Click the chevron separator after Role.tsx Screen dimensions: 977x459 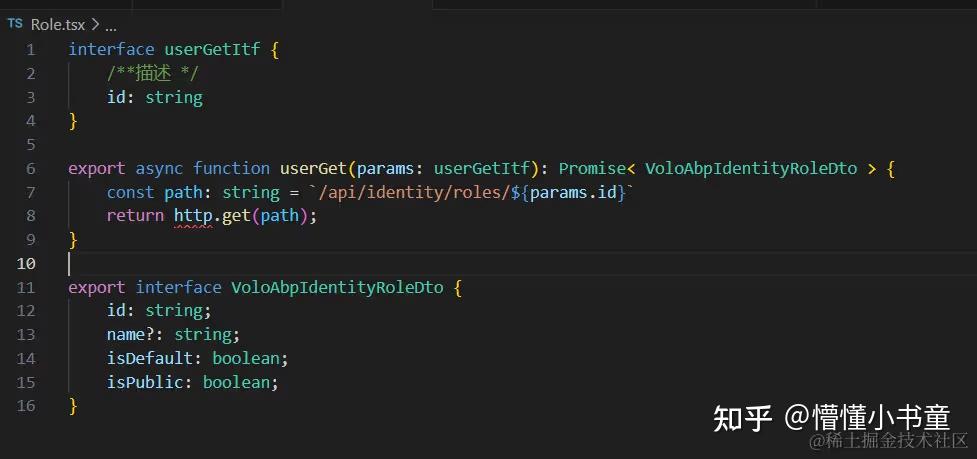coord(95,26)
